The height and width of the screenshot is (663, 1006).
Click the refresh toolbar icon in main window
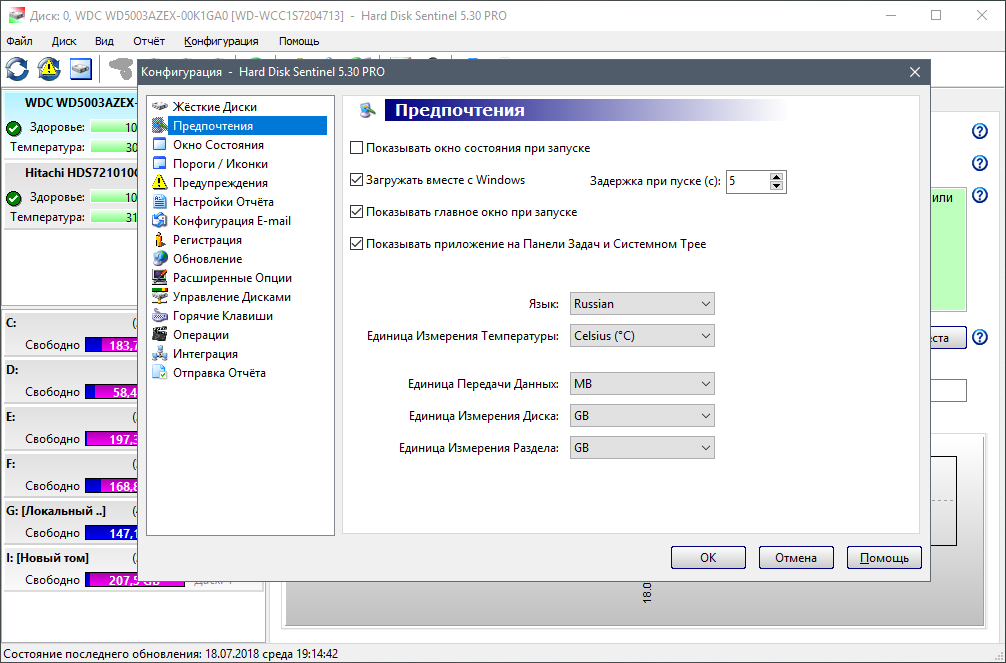click(x=17, y=69)
